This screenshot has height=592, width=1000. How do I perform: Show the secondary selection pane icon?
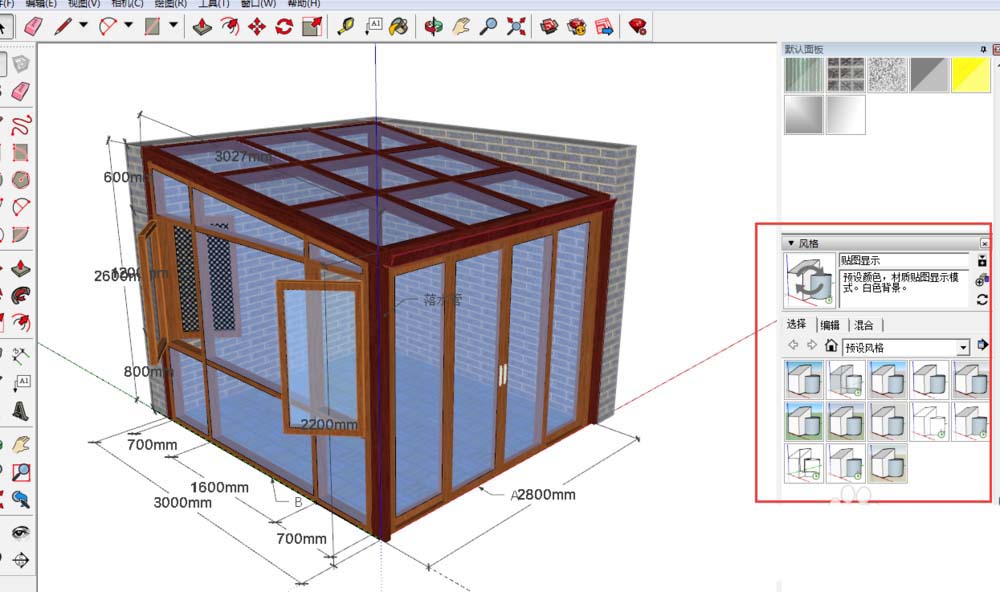coord(982,260)
